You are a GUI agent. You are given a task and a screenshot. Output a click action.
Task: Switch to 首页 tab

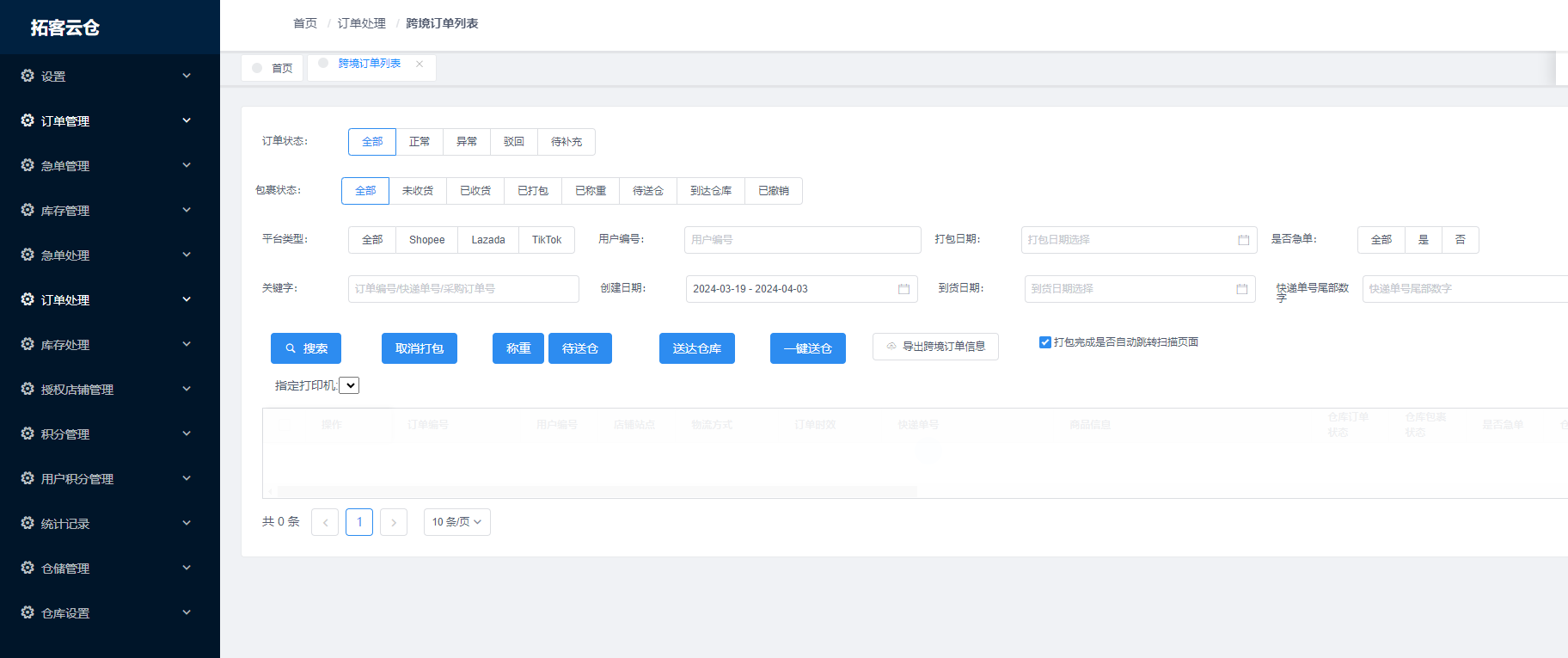pos(272,68)
